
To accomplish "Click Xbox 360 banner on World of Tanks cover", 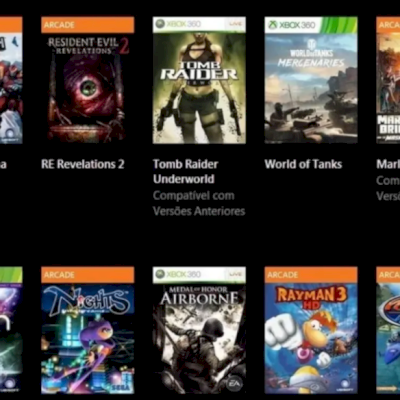I will (311, 25).
